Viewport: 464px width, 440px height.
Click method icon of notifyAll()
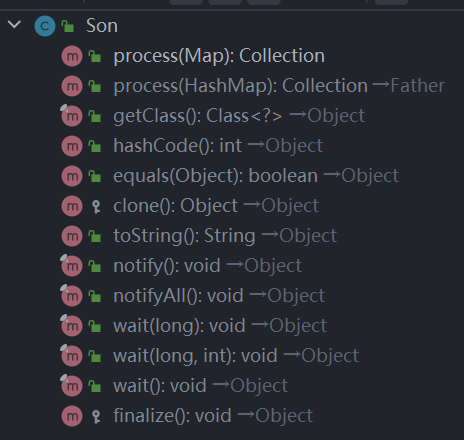coord(71,295)
